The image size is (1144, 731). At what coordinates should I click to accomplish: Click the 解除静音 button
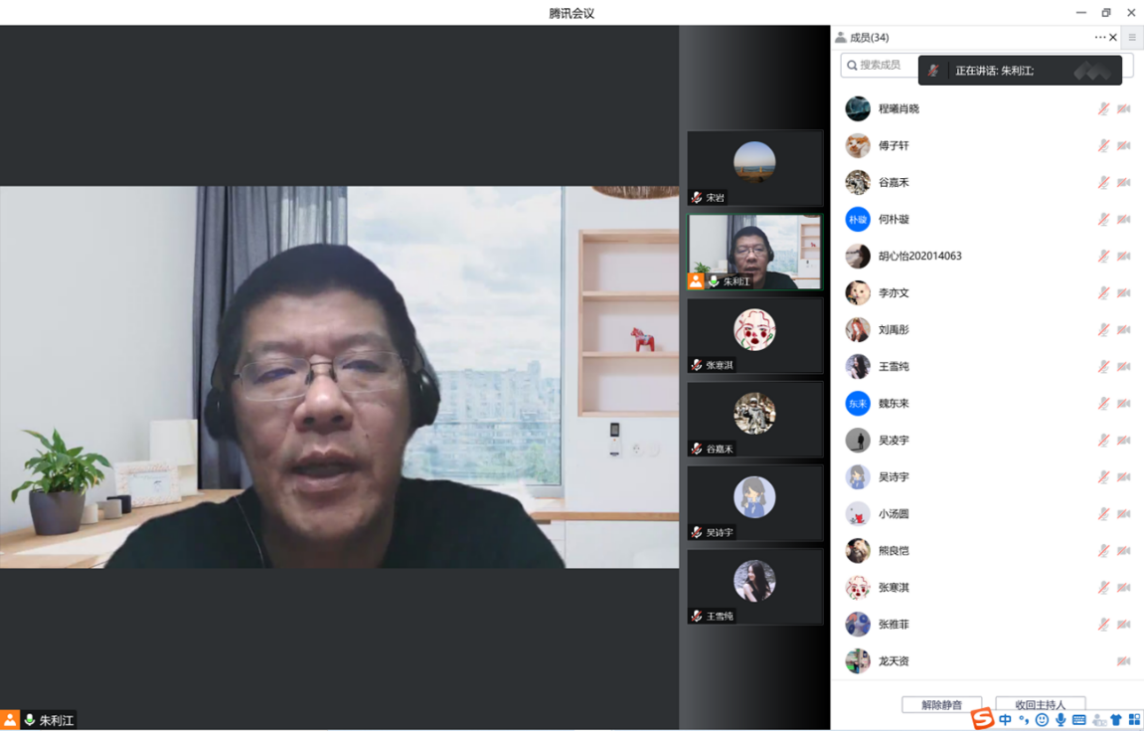(941, 704)
